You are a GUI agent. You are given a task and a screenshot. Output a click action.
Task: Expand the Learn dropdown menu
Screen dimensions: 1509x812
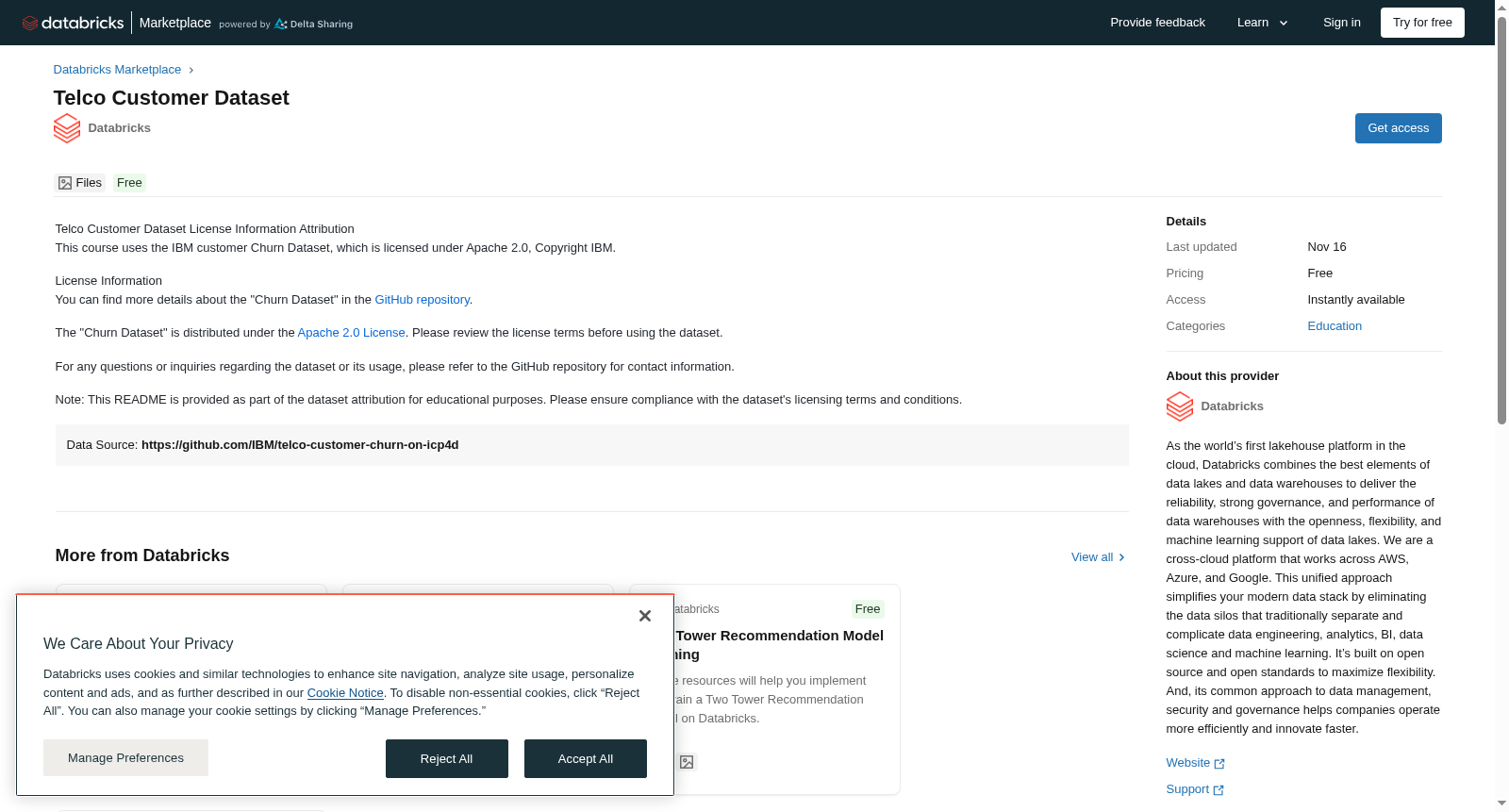(x=1263, y=23)
